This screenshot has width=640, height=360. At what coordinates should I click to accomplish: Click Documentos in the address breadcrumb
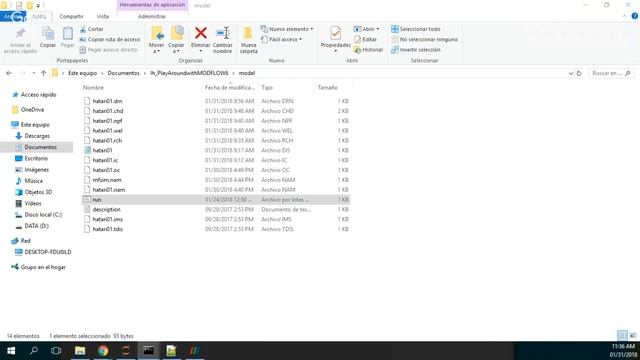tap(123, 73)
